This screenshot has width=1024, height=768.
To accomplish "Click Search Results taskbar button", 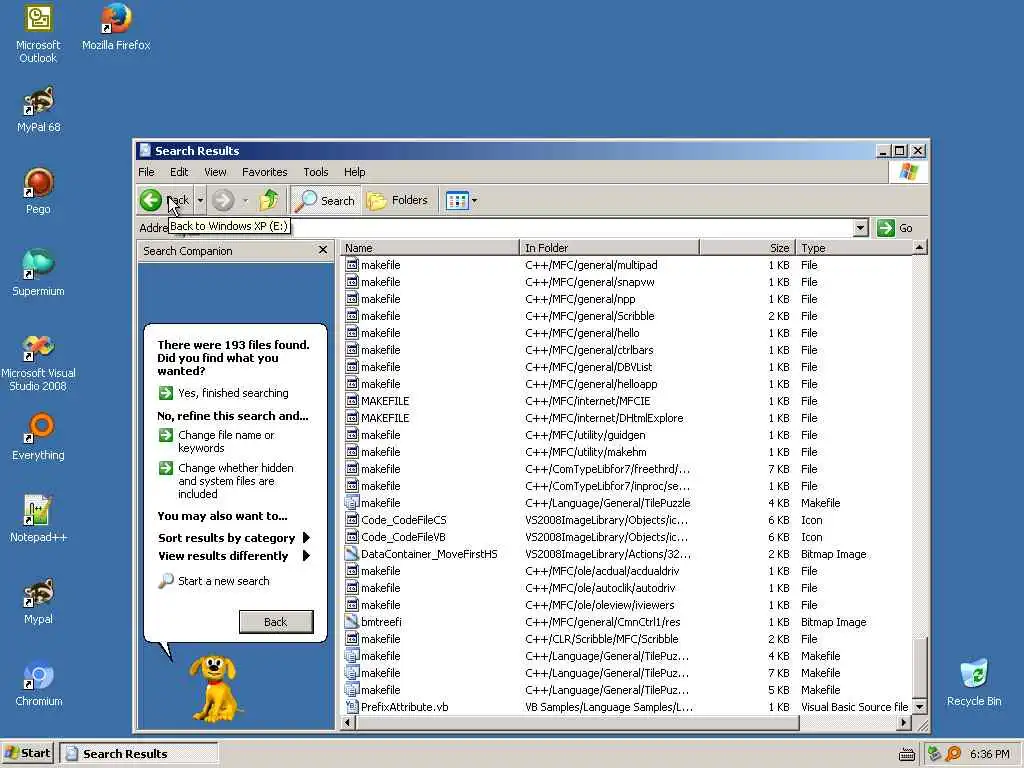I will pyautogui.click(x=138, y=753).
